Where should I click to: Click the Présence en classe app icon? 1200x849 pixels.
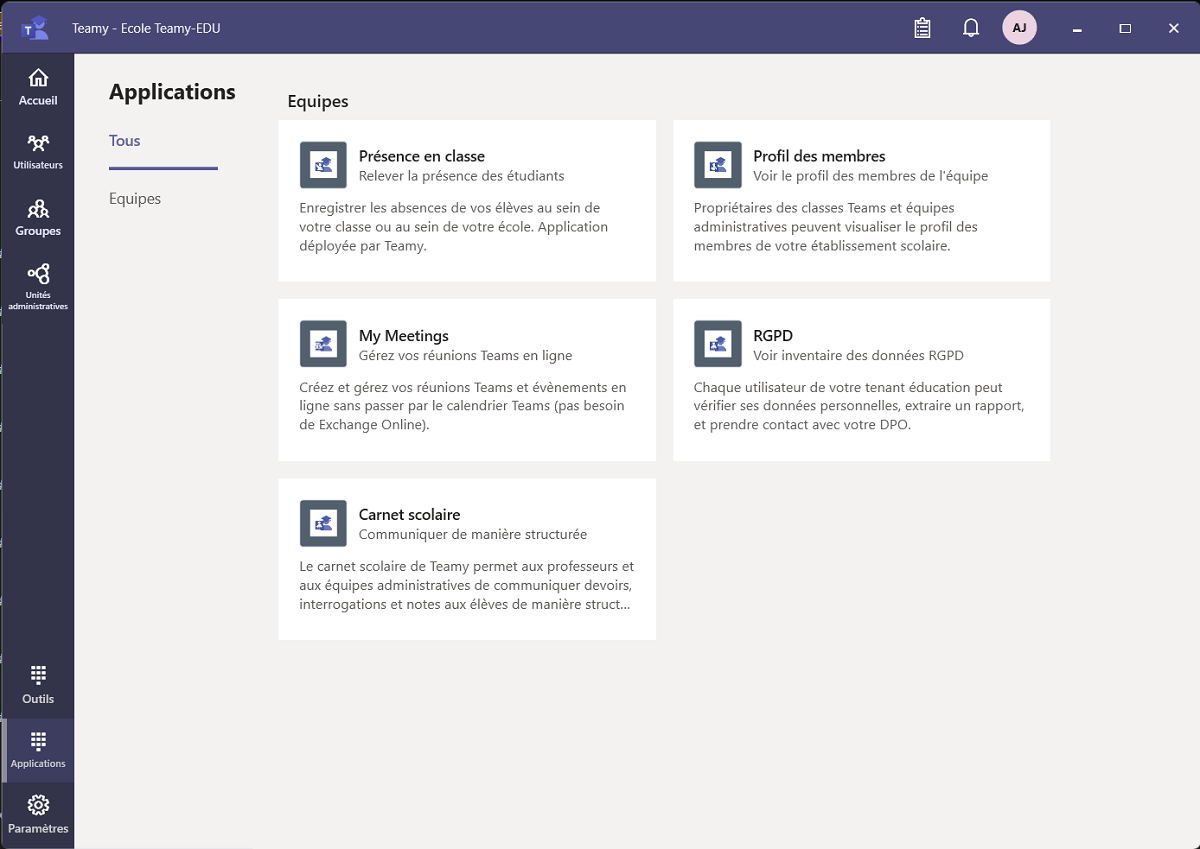323,165
